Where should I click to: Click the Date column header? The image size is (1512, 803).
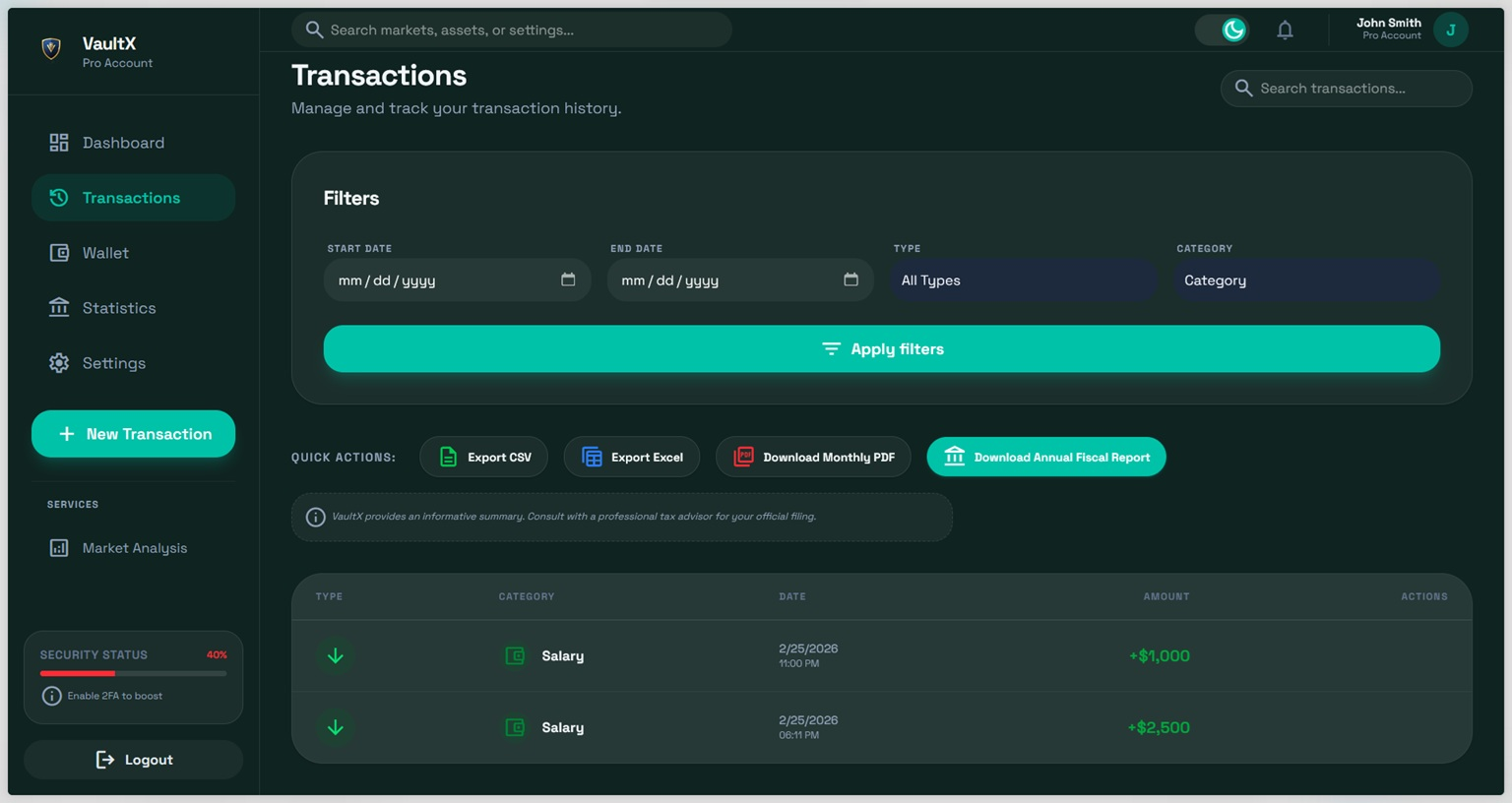[792, 596]
